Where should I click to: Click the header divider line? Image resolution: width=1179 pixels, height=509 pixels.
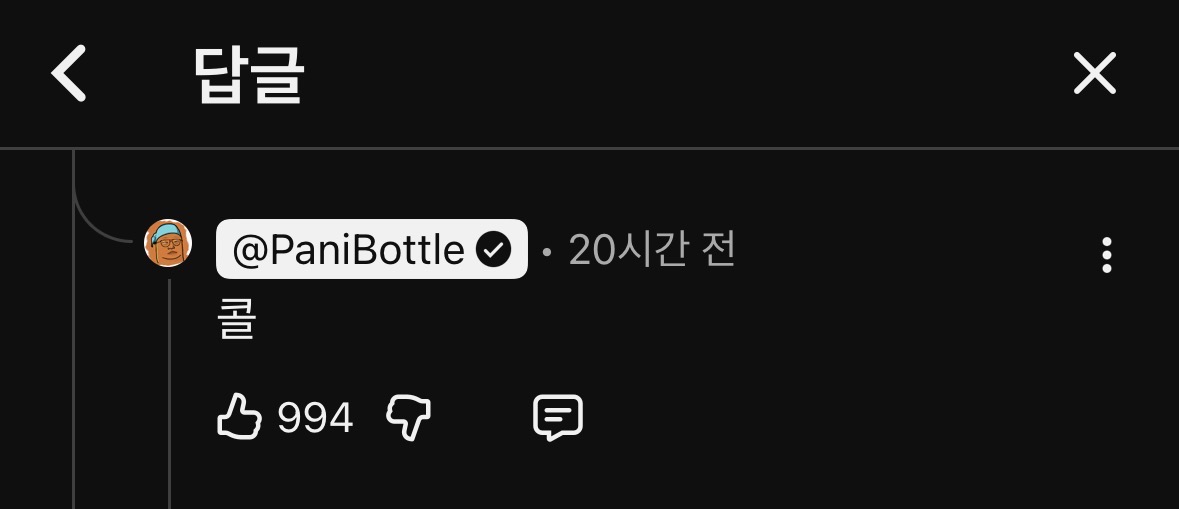[x=590, y=149]
